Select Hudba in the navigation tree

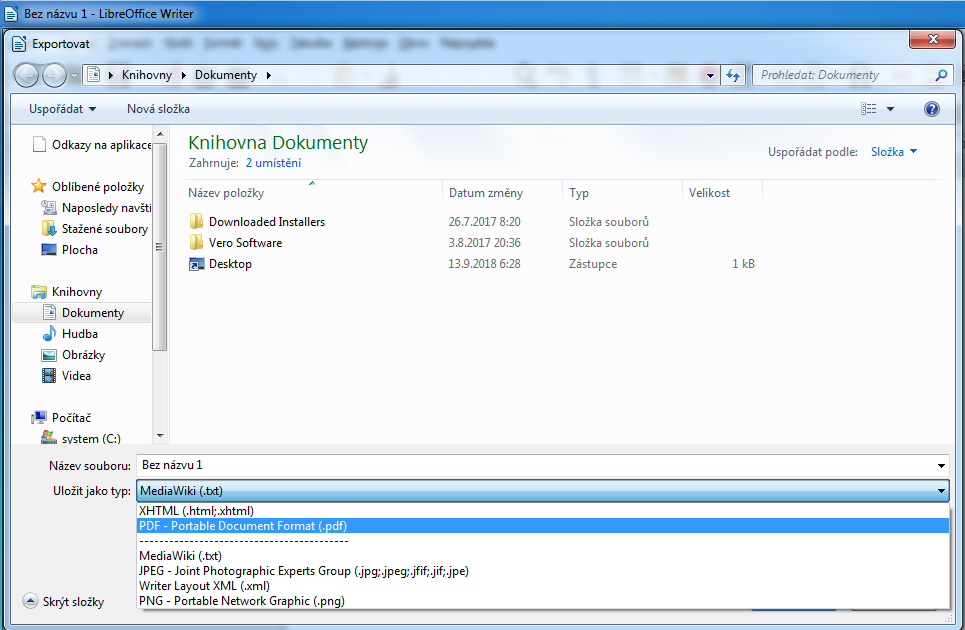[80, 334]
